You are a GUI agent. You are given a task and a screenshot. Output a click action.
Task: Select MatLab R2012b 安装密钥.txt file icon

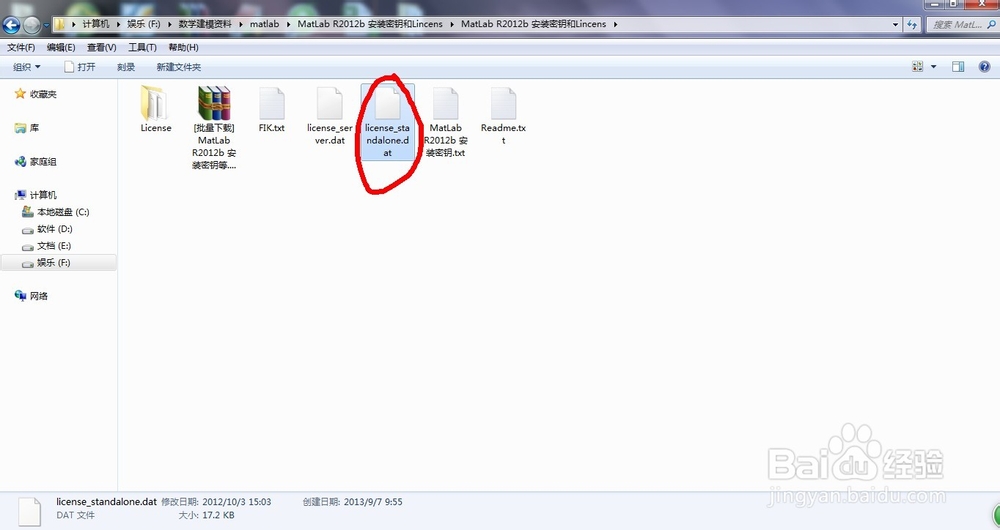(446, 104)
